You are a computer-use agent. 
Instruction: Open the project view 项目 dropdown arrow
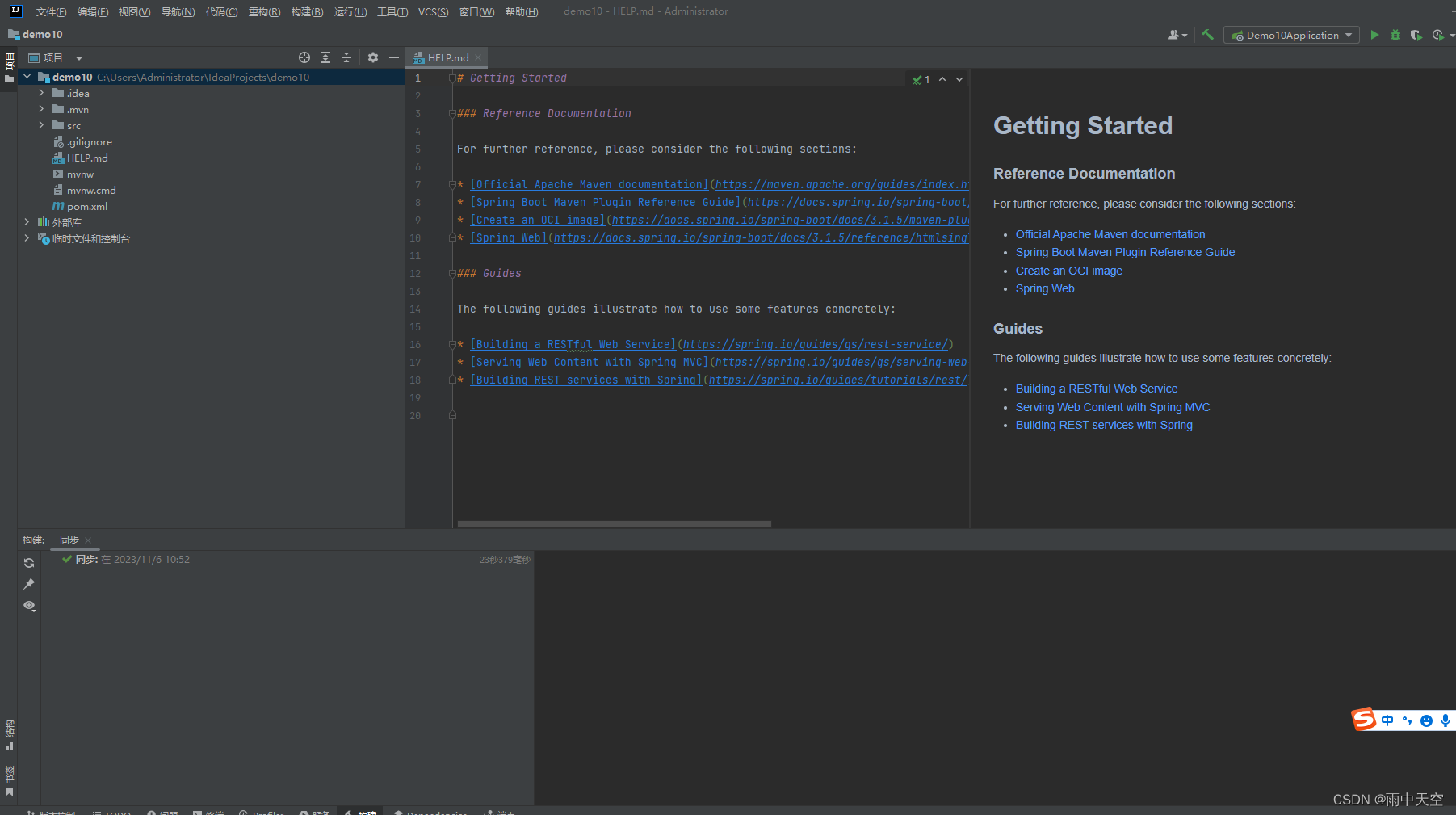[79, 58]
